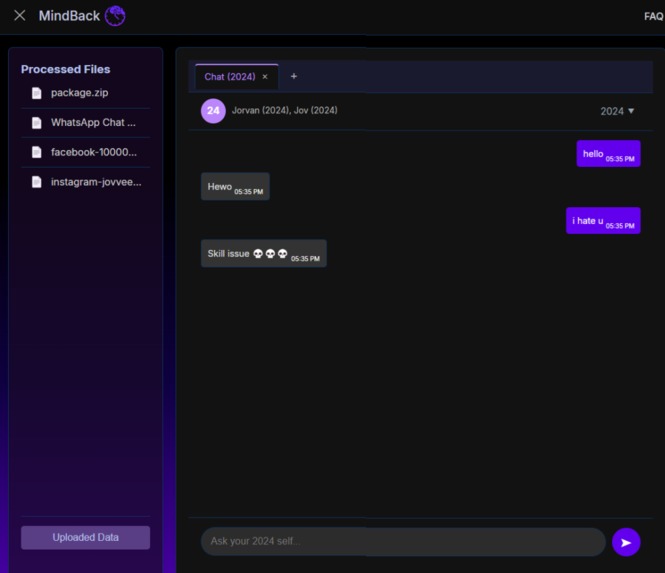This screenshot has height=573, width=665.
Task: Click the MindBack brain logo
Action: [115, 16]
